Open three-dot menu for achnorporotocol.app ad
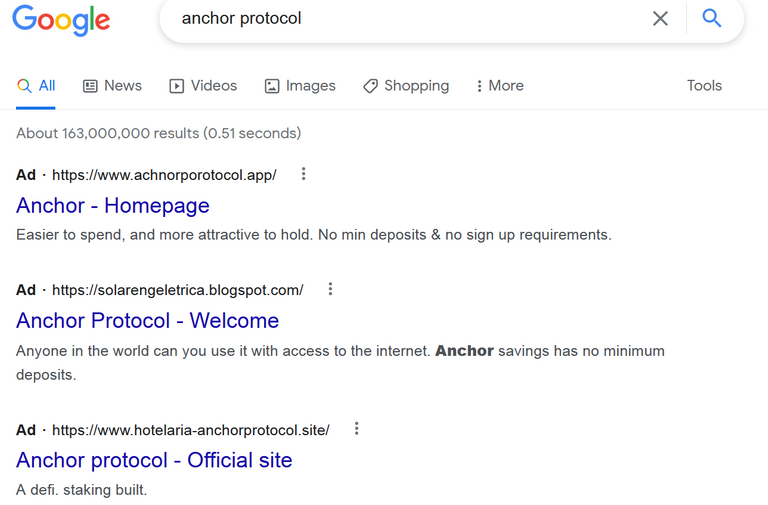 tap(304, 174)
